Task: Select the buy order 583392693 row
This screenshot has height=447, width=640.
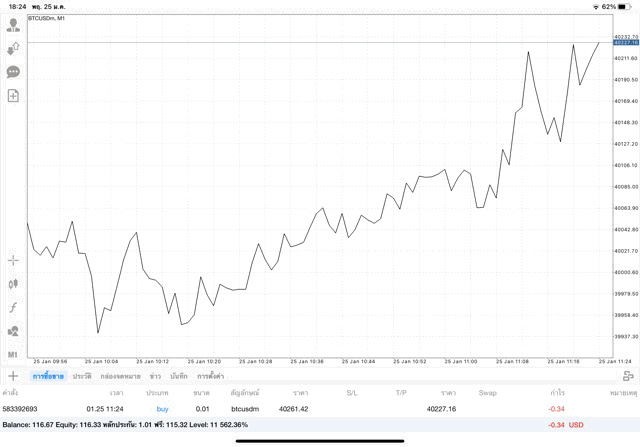Action: point(300,409)
